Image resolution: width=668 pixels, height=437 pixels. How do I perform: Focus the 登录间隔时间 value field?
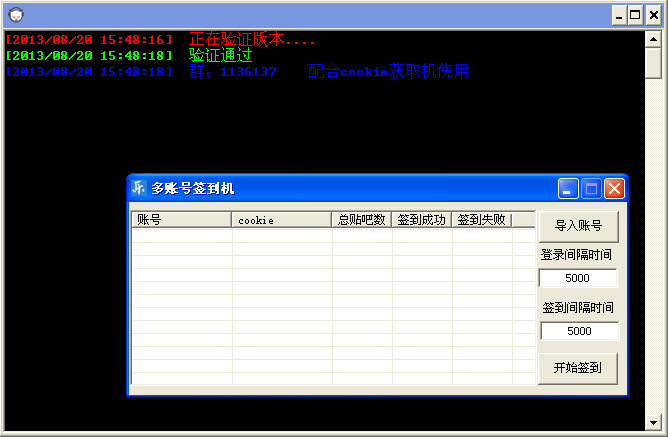pyautogui.click(x=578, y=278)
